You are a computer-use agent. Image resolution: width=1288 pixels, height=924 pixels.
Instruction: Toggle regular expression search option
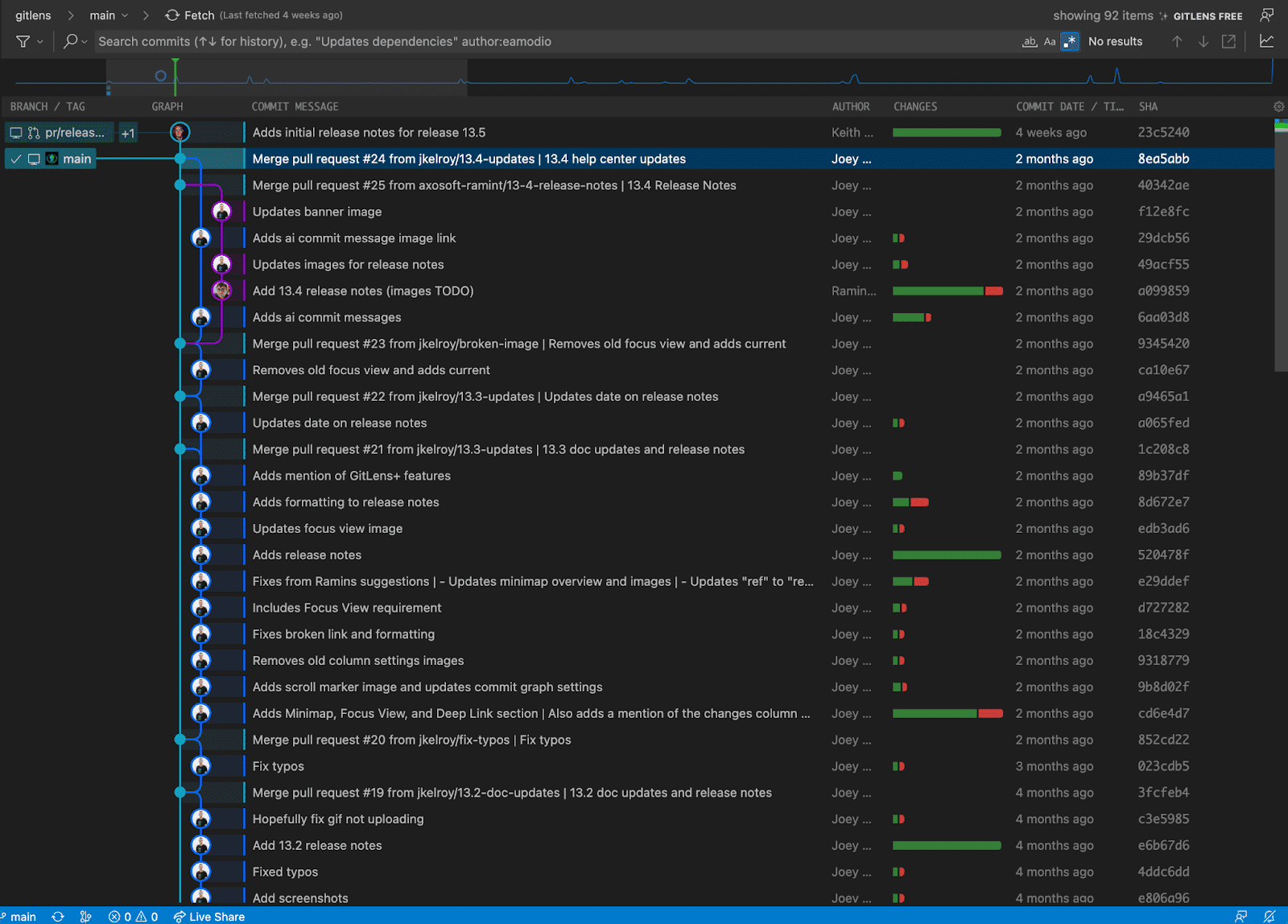pyautogui.click(x=1070, y=41)
